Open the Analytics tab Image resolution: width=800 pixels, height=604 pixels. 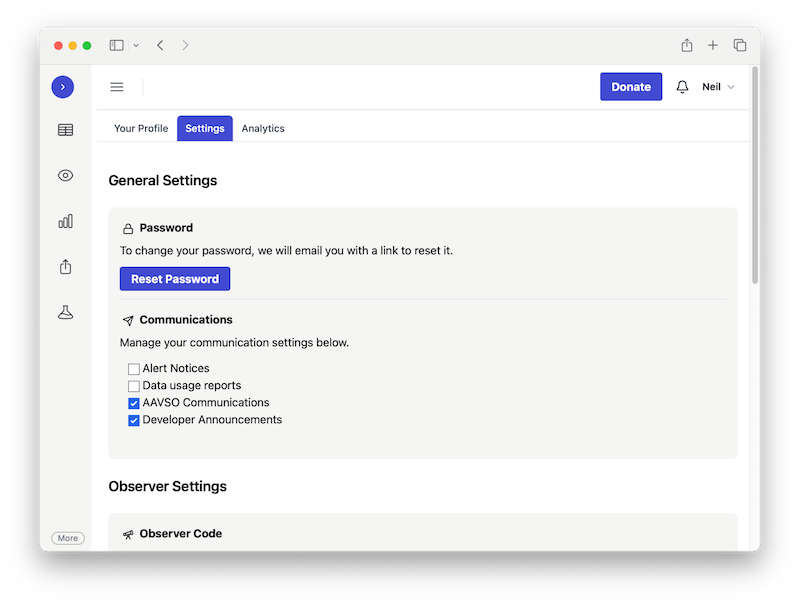pos(263,129)
